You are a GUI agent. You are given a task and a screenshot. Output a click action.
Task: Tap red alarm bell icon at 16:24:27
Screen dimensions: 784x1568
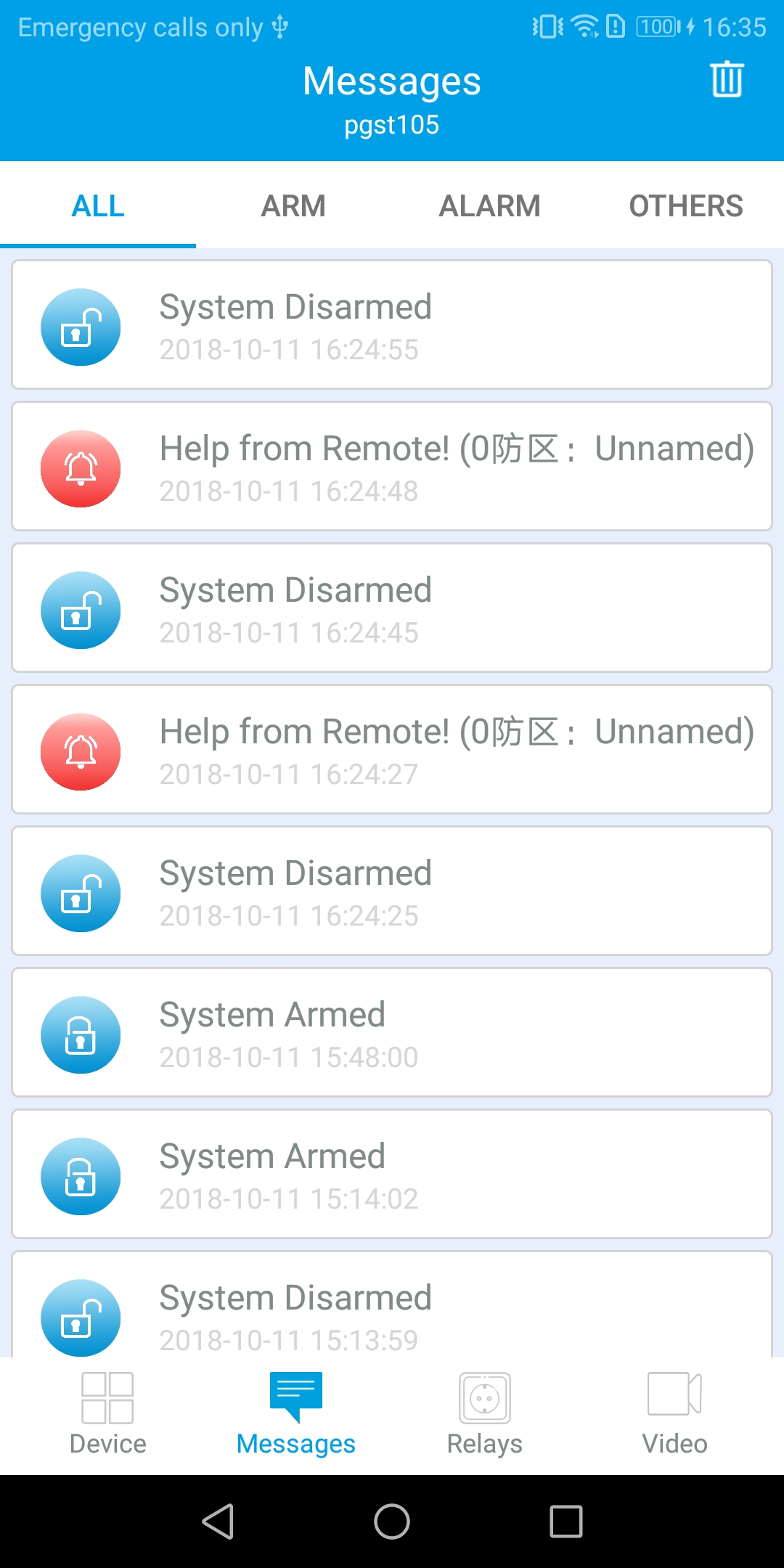coord(81,752)
